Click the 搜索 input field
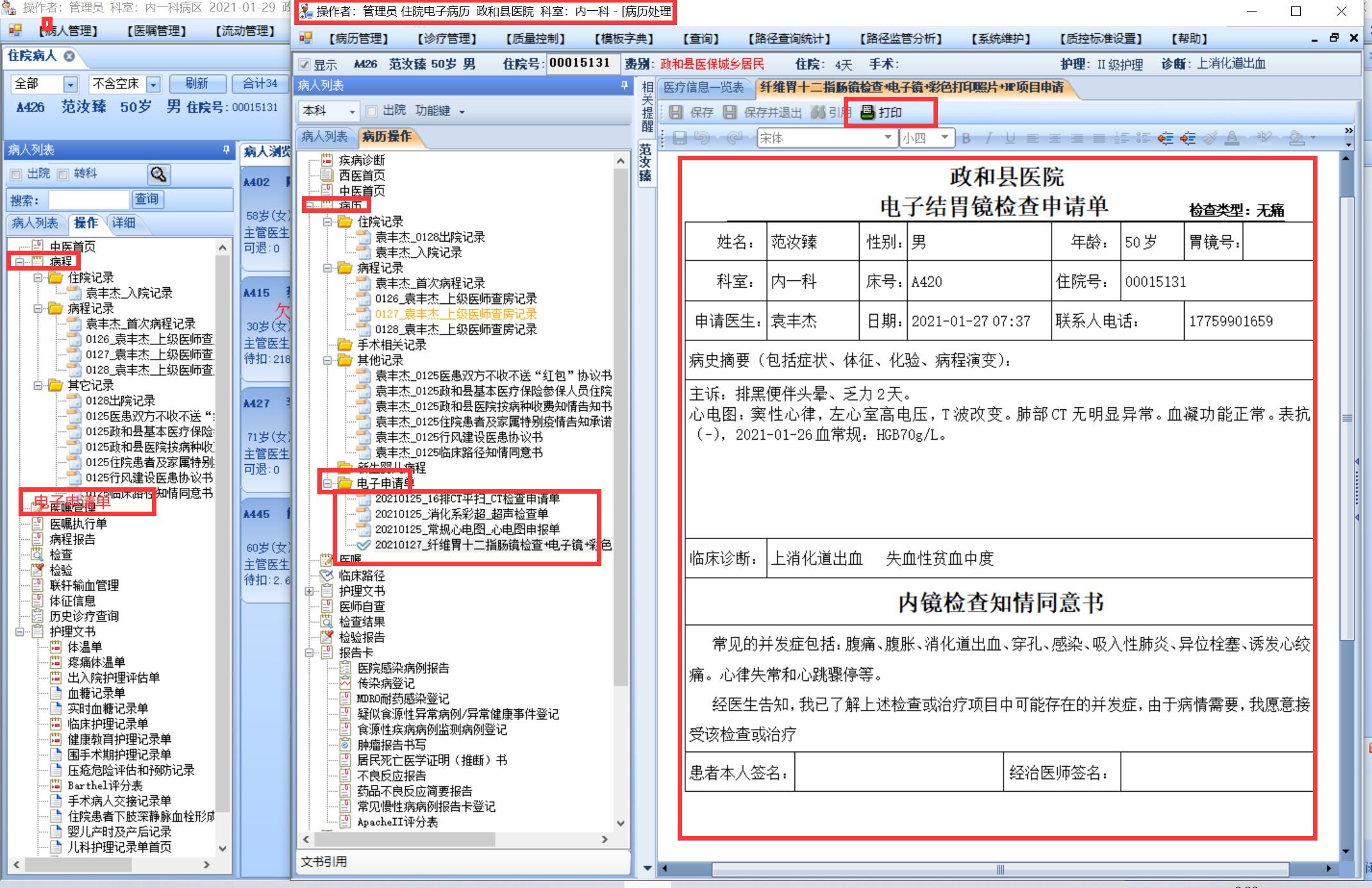The height and width of the screenshot is (888, 1372). point(88,200)
